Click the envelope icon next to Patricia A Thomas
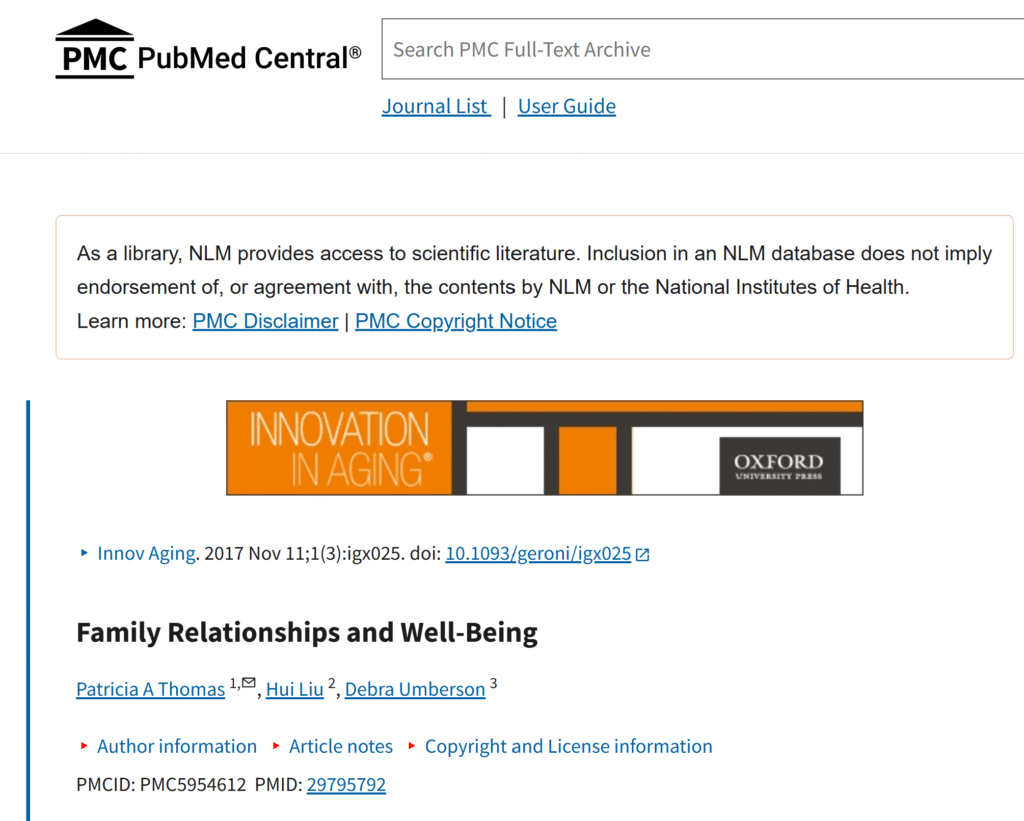Image resolution: width=1024 pixels, height=821 pixels. [x=249, y=683]
